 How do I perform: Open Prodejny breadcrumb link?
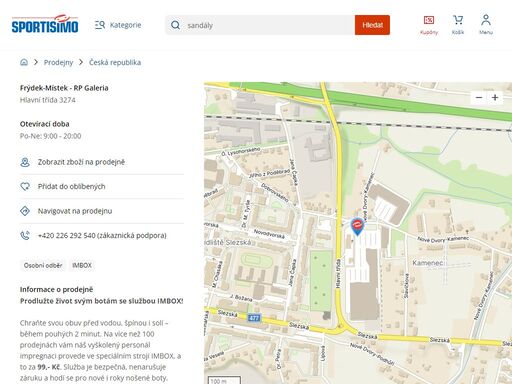[x=58, y=62]
